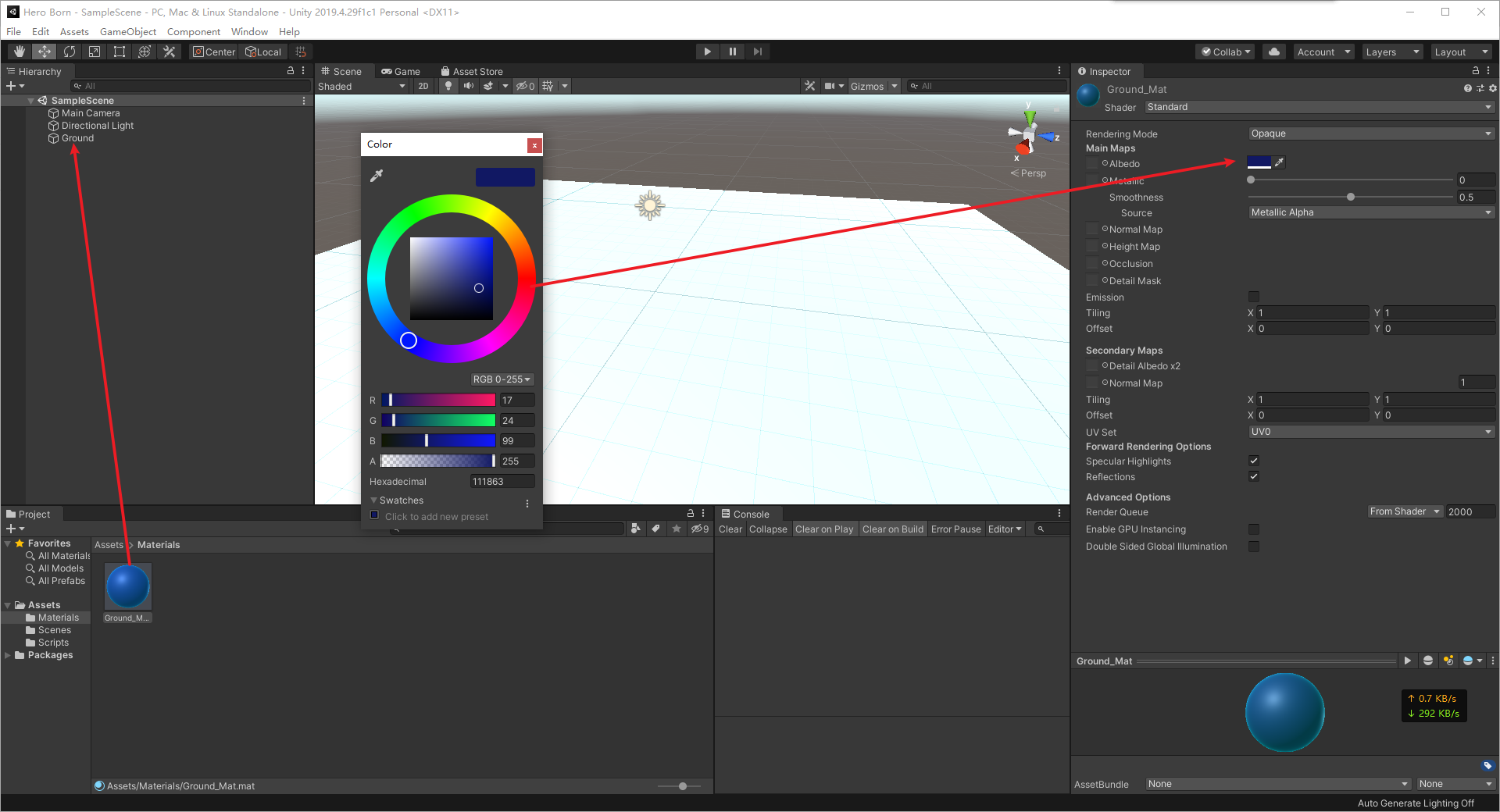Open smoothness Source dropdown
Viewport: 1500px width, 812px height.
(1371, 212)
